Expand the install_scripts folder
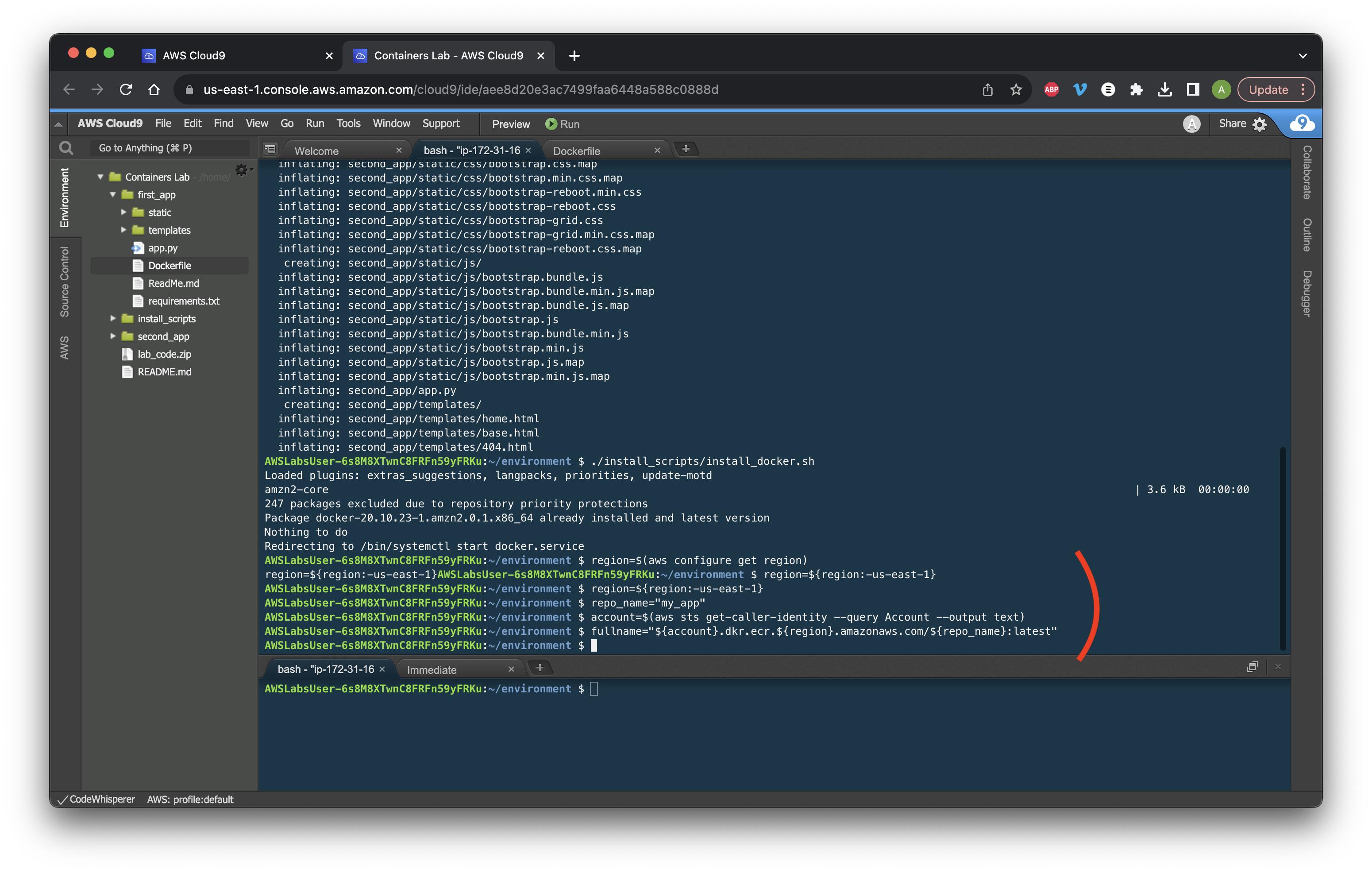 tap(113, 319)
